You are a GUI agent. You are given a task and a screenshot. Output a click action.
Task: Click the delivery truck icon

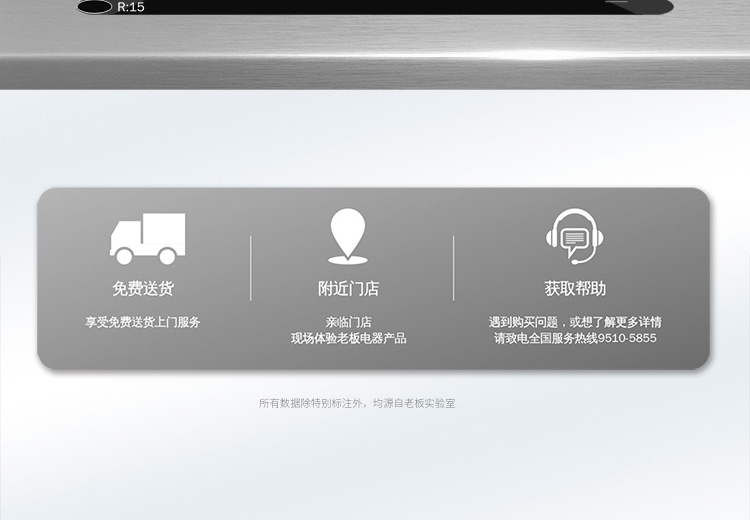pyautogui.click(x=147, y=239)
